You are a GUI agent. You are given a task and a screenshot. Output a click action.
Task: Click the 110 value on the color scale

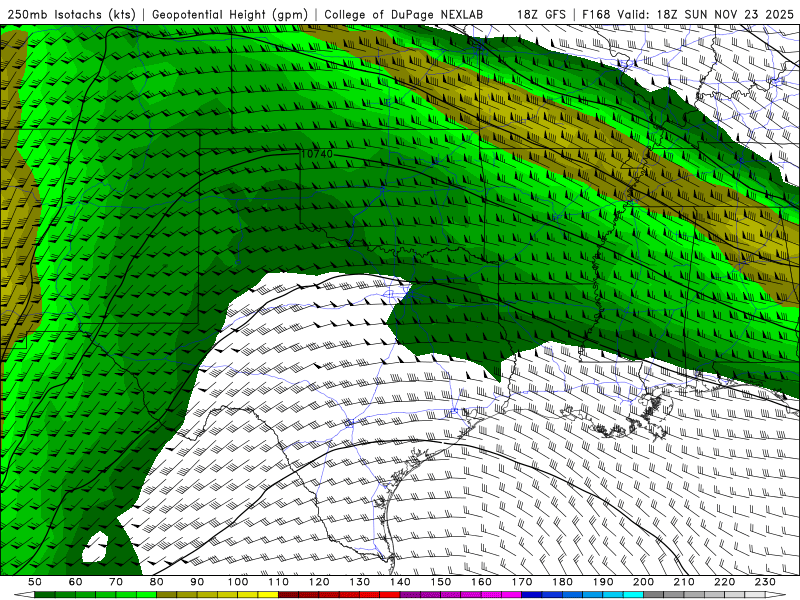tap(279, 582)
